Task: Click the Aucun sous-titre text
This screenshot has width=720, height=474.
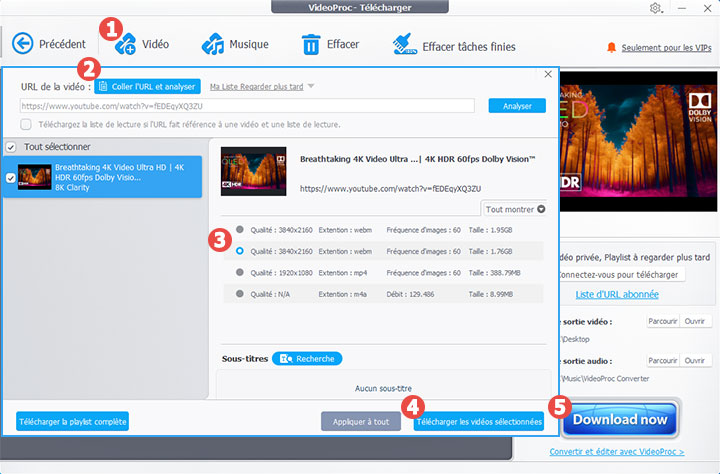Action: (x=383, y=389)
